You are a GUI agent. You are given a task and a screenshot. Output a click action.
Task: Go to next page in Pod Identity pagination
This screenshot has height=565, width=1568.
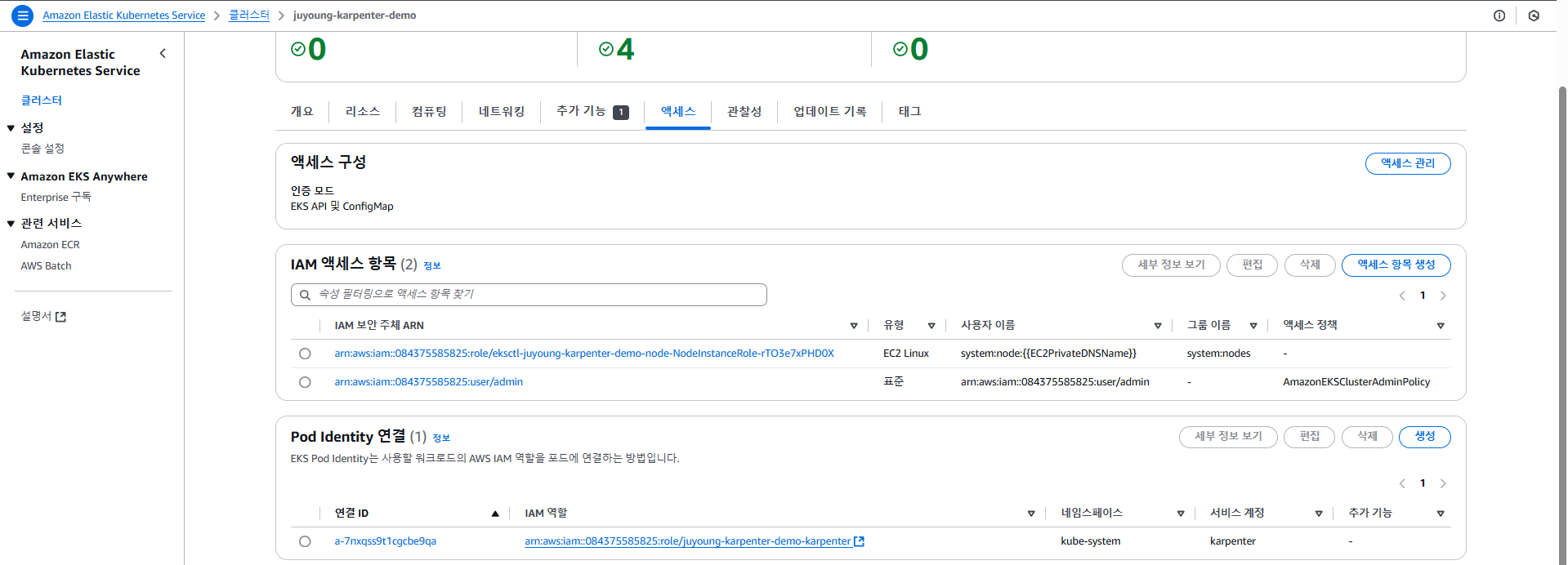1443,483
